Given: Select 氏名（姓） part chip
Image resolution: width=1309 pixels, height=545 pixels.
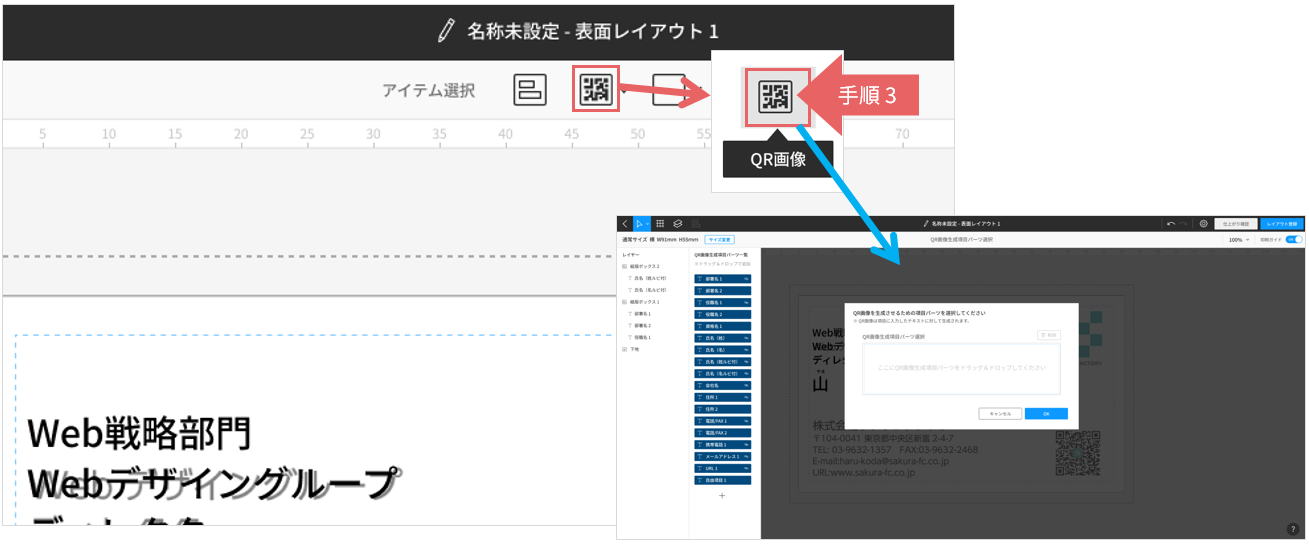Looking at the screenshot, I should click(x=722, y=338).
